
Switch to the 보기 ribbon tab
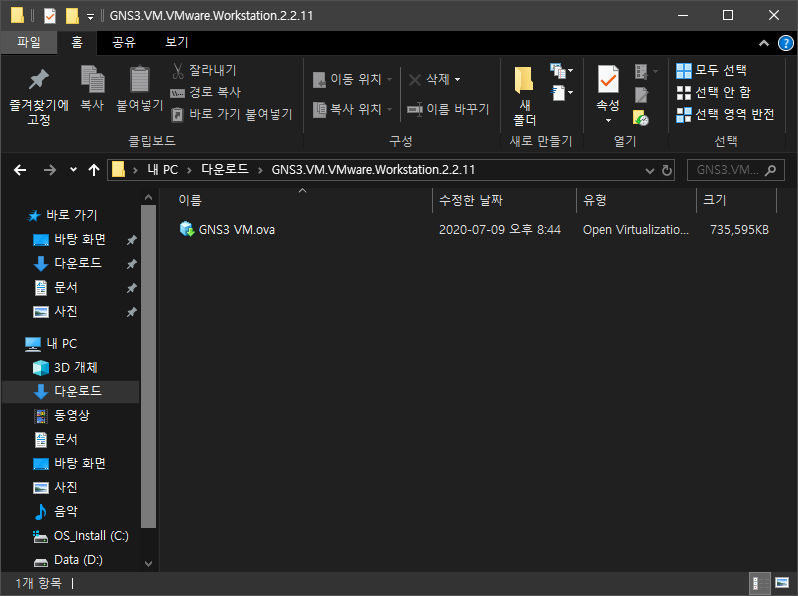177,42
